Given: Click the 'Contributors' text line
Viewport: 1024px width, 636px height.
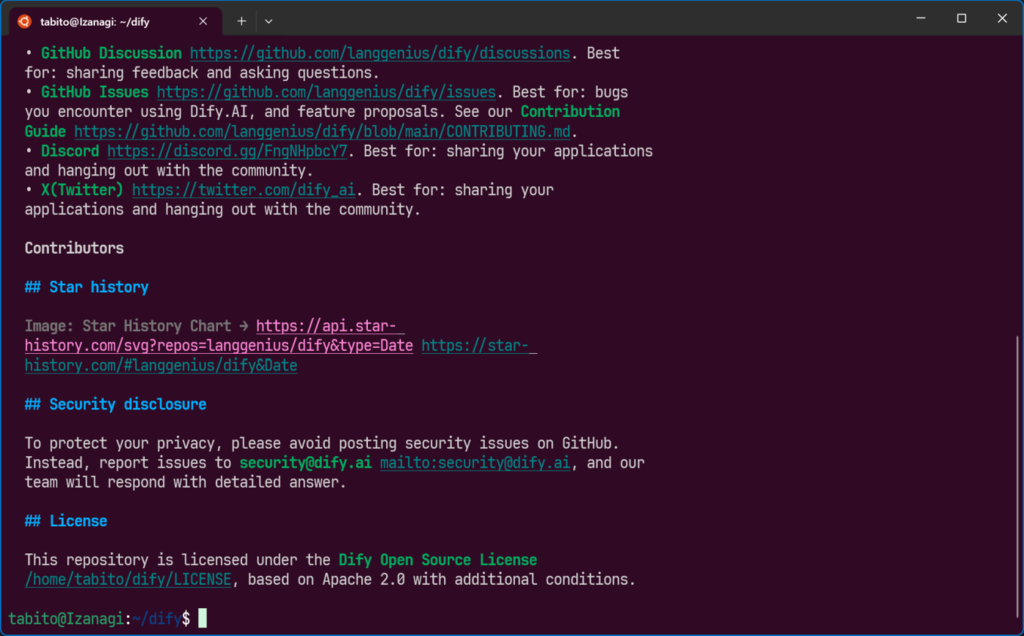Looking at the screenshot, I should [74, 248].
